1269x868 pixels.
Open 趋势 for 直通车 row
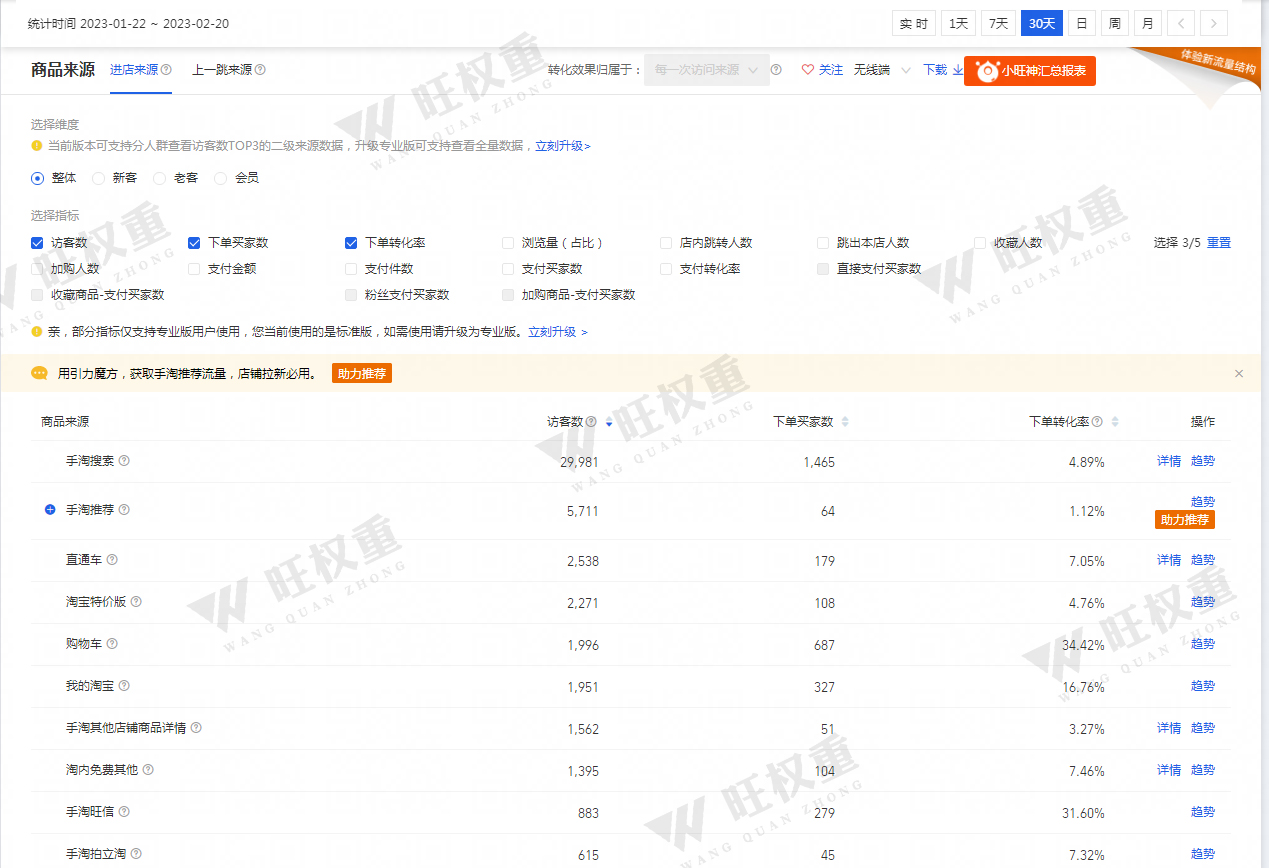pyautogui.click(x=1203, y=560)
